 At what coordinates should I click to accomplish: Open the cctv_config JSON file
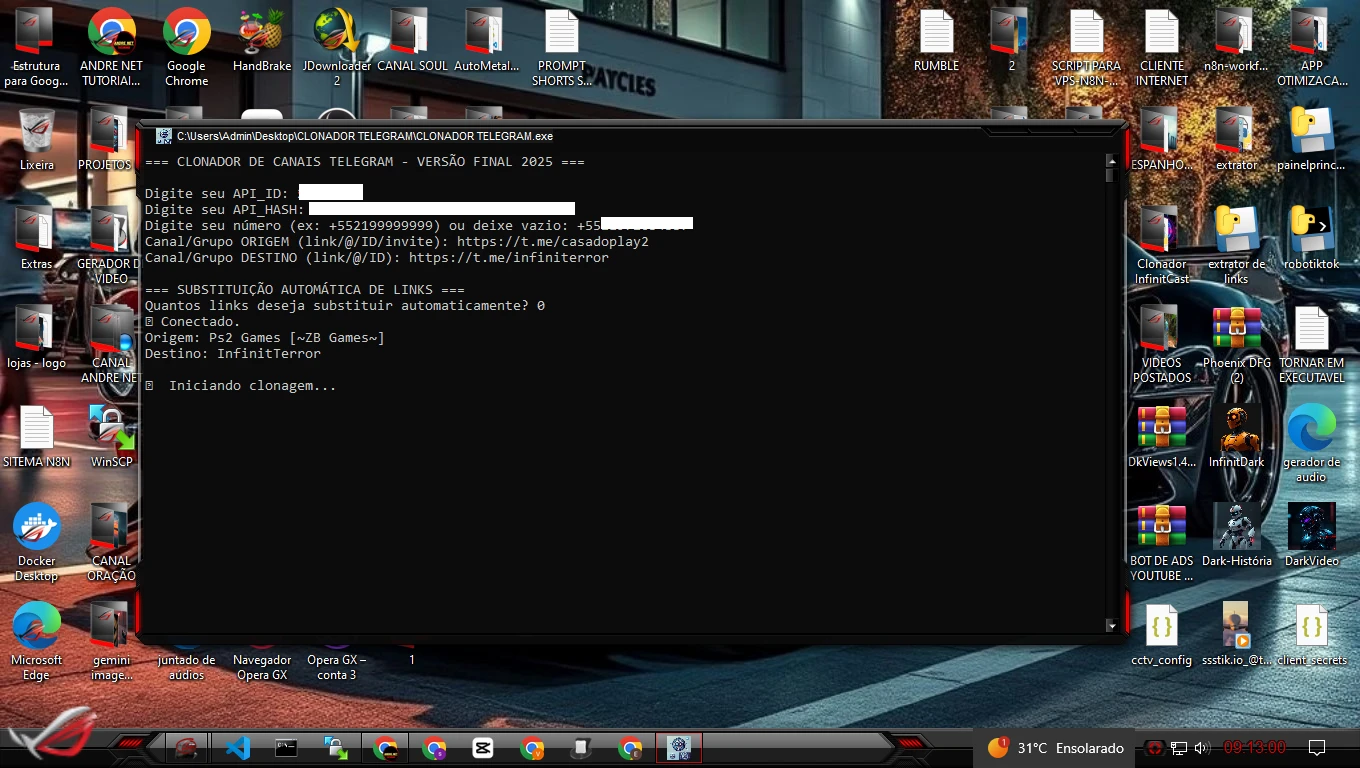[x=1161, y=634]
